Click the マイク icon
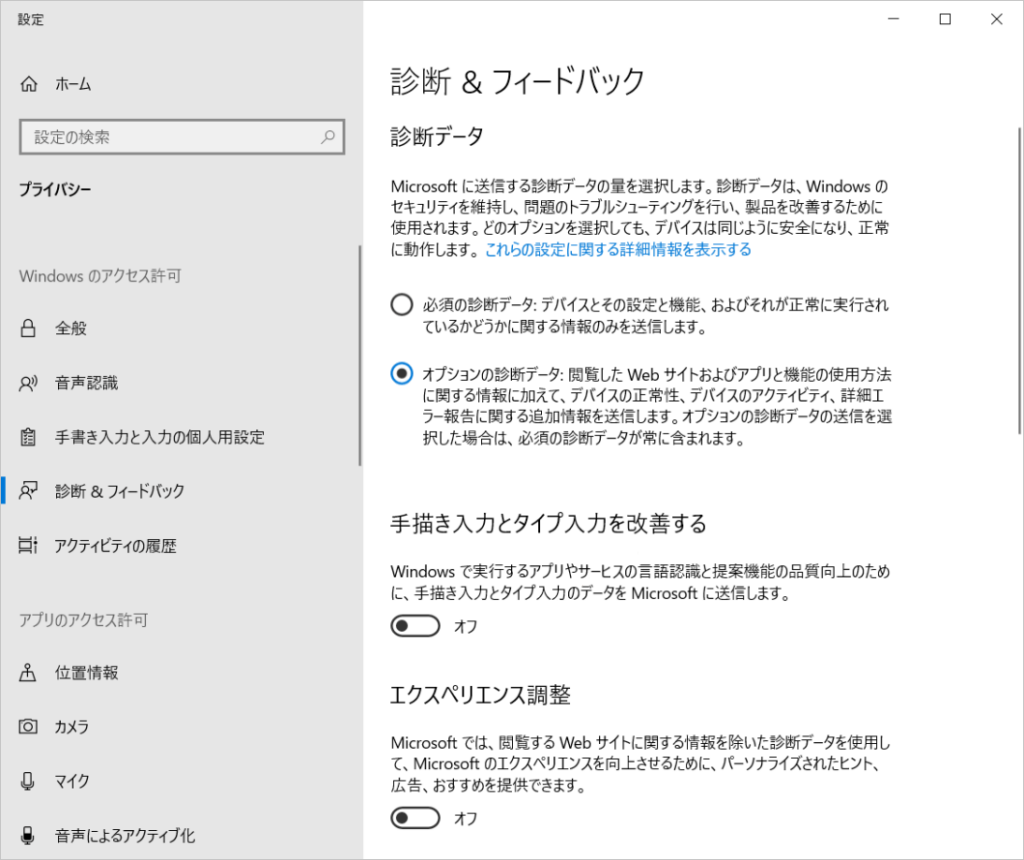Screen dimensions: 1024x860 click(x=29, y=781)
